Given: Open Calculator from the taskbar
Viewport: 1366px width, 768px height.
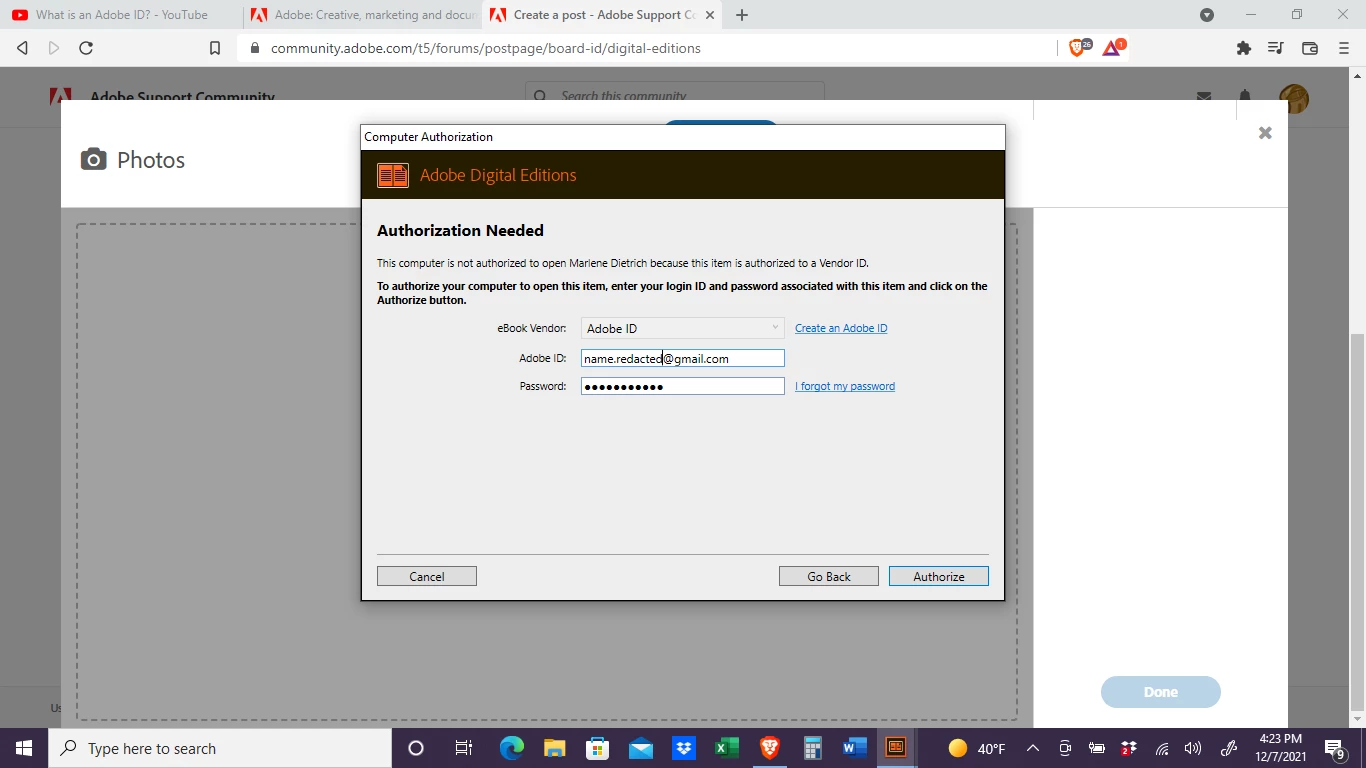Looking at the screenshot, I should (x=813, y=748).
